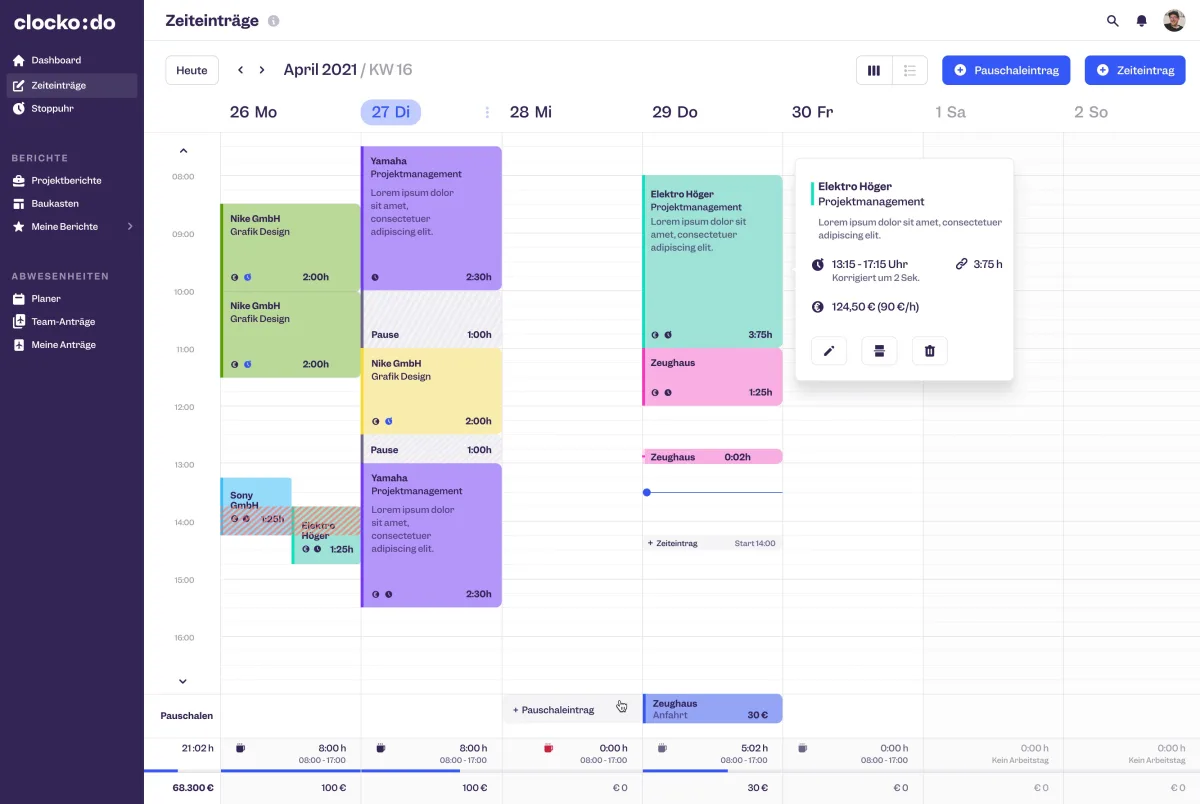
Task: Show earlier hours with the up chevron
Action: coord(183,152)
